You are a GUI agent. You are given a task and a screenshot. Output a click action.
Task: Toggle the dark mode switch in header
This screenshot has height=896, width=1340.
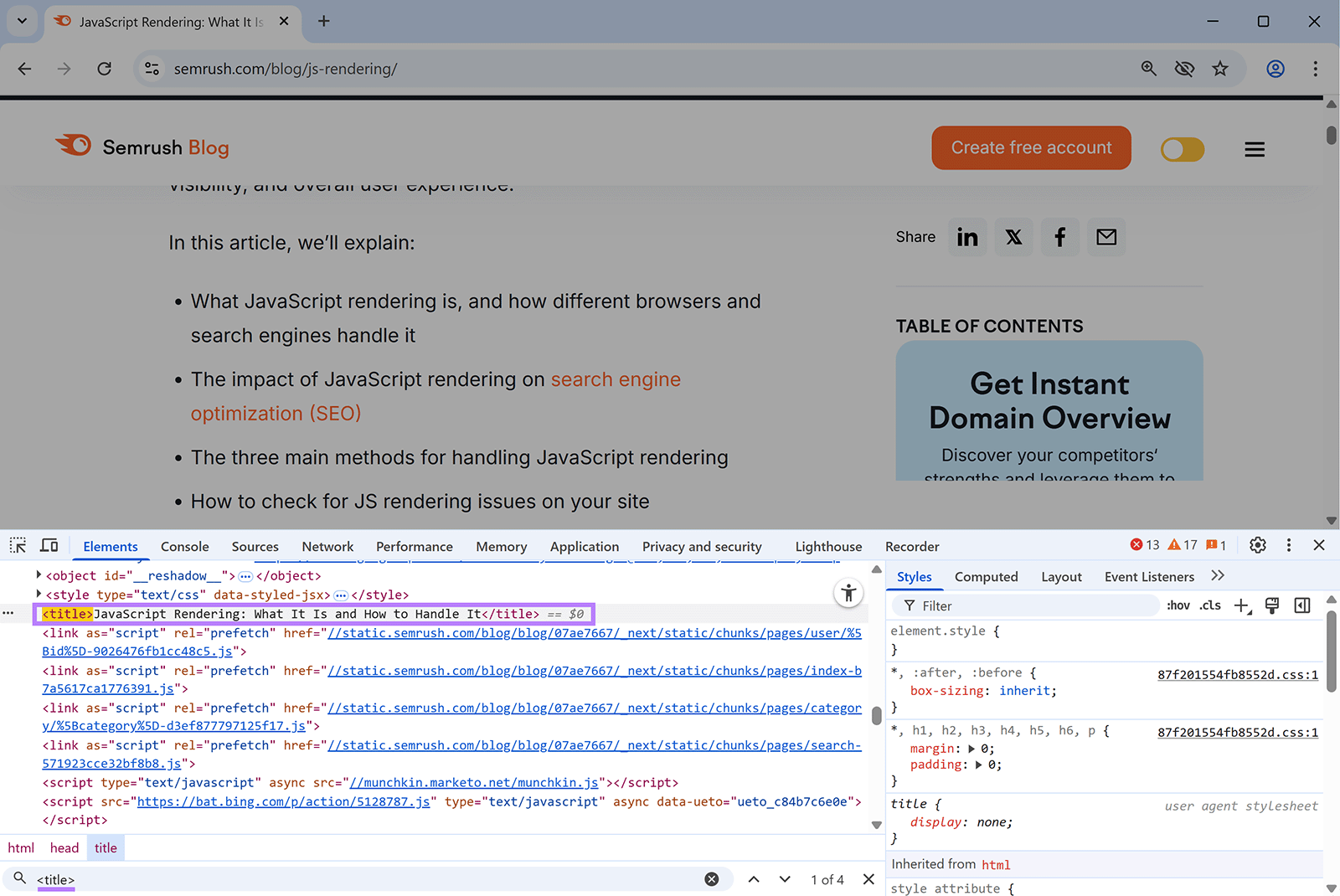[x=1182, y=148]
